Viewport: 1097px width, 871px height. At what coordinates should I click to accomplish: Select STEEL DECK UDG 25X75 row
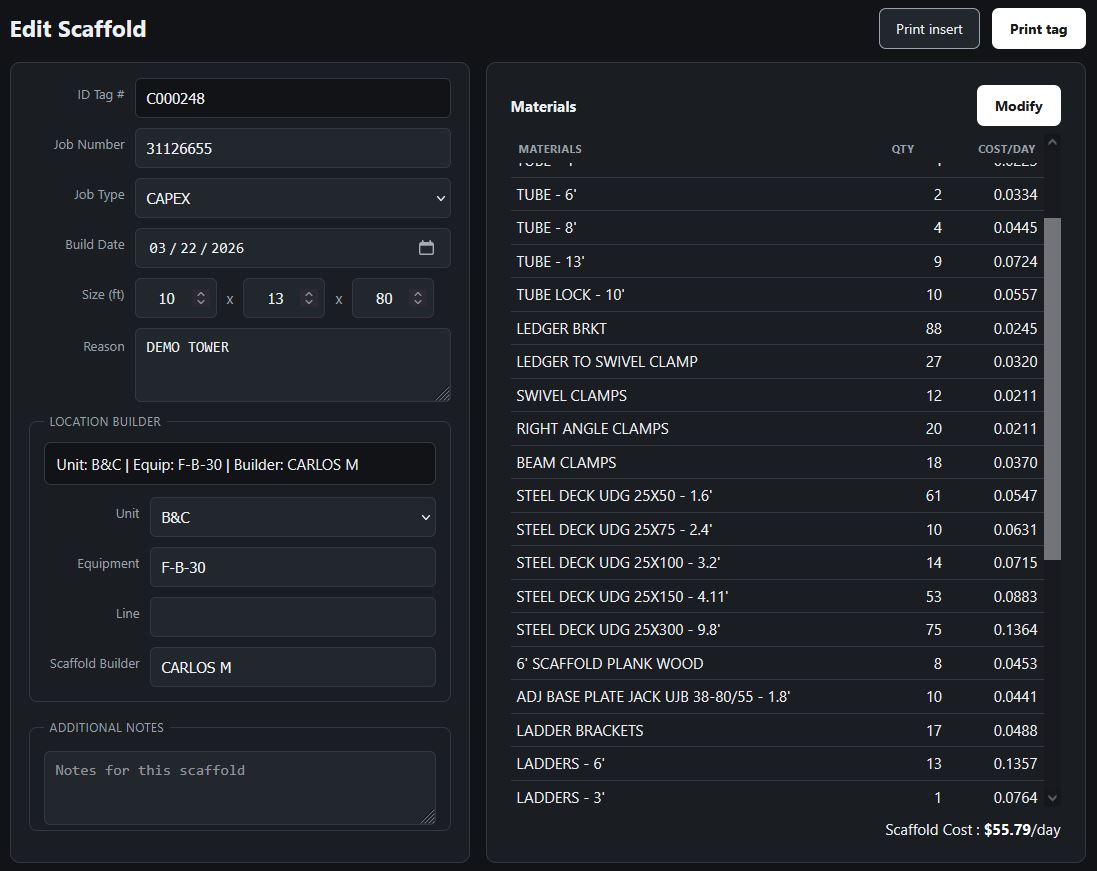point(777,530)
